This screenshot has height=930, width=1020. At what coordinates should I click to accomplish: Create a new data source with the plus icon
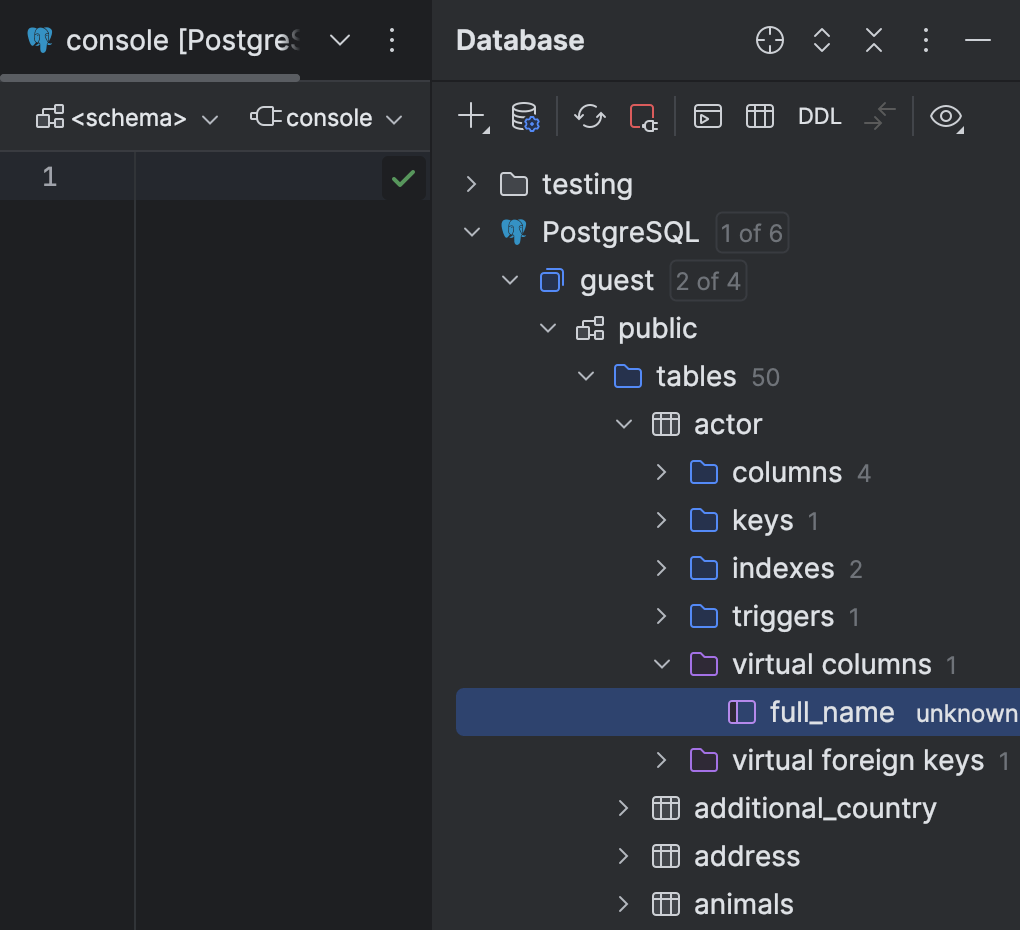click(468, 115)
